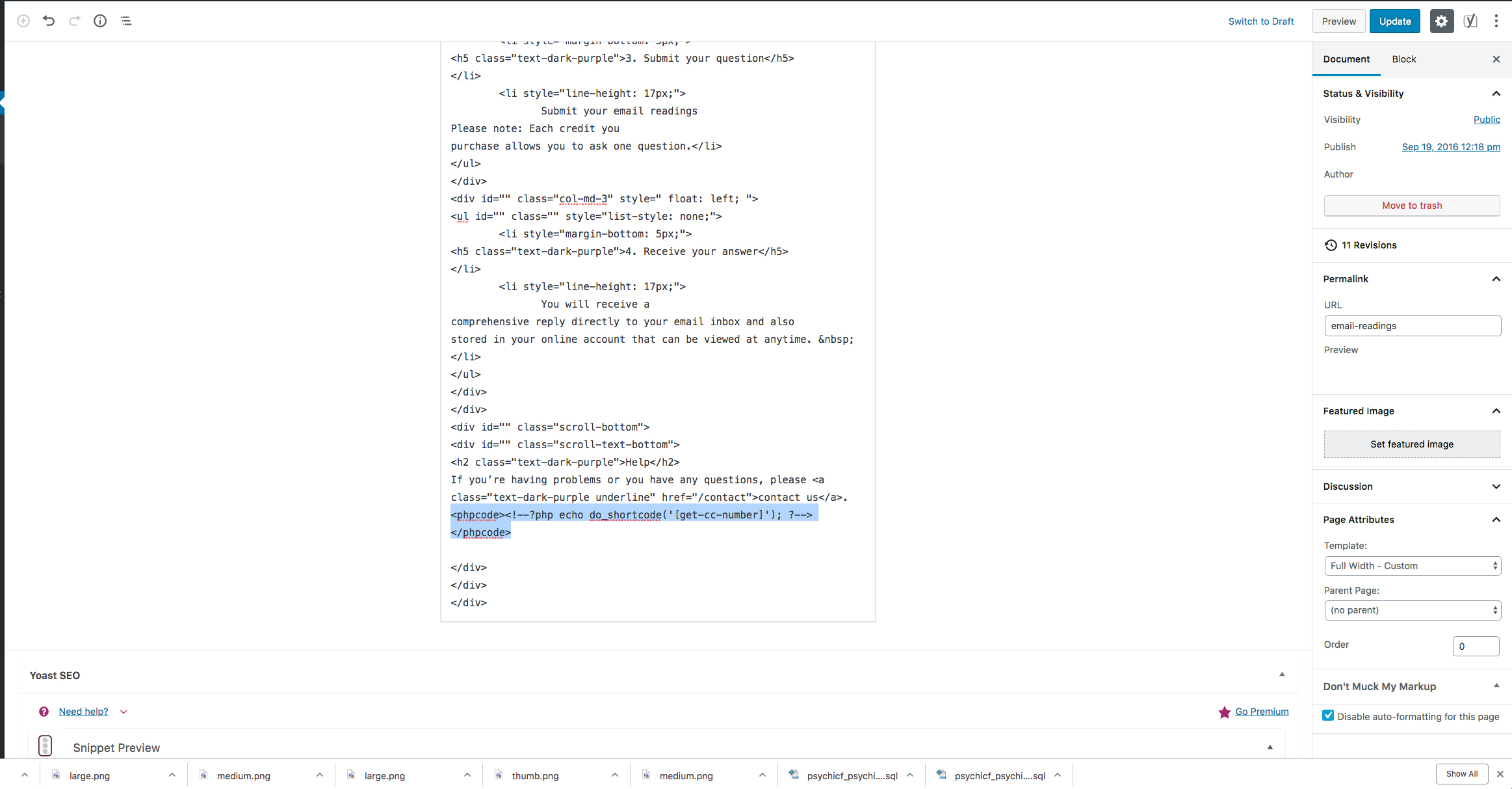Open the more tools three-dot menu

(1496, 21)
